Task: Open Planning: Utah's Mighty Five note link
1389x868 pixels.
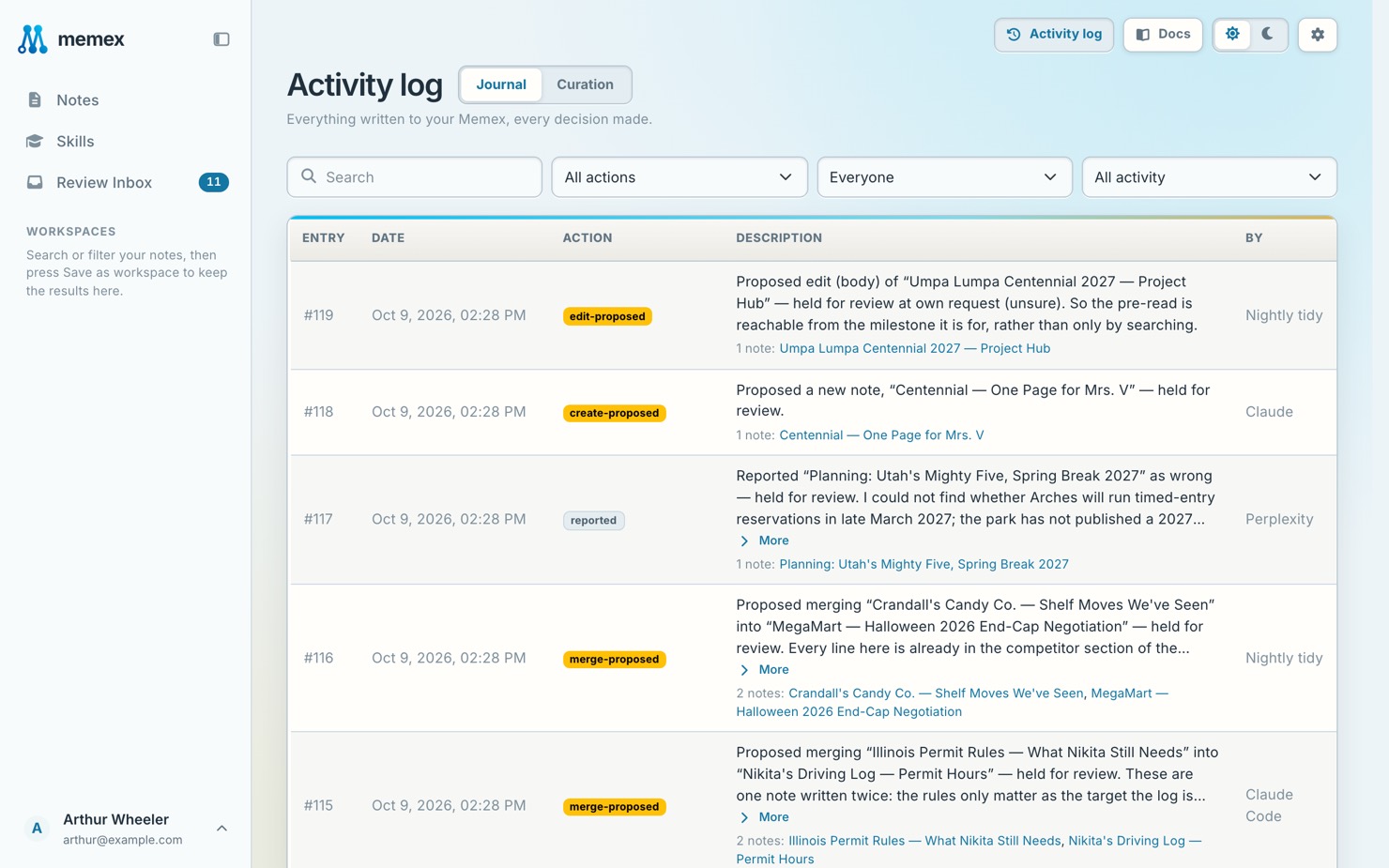Action: pyautogui.click(x=923, y=564)
